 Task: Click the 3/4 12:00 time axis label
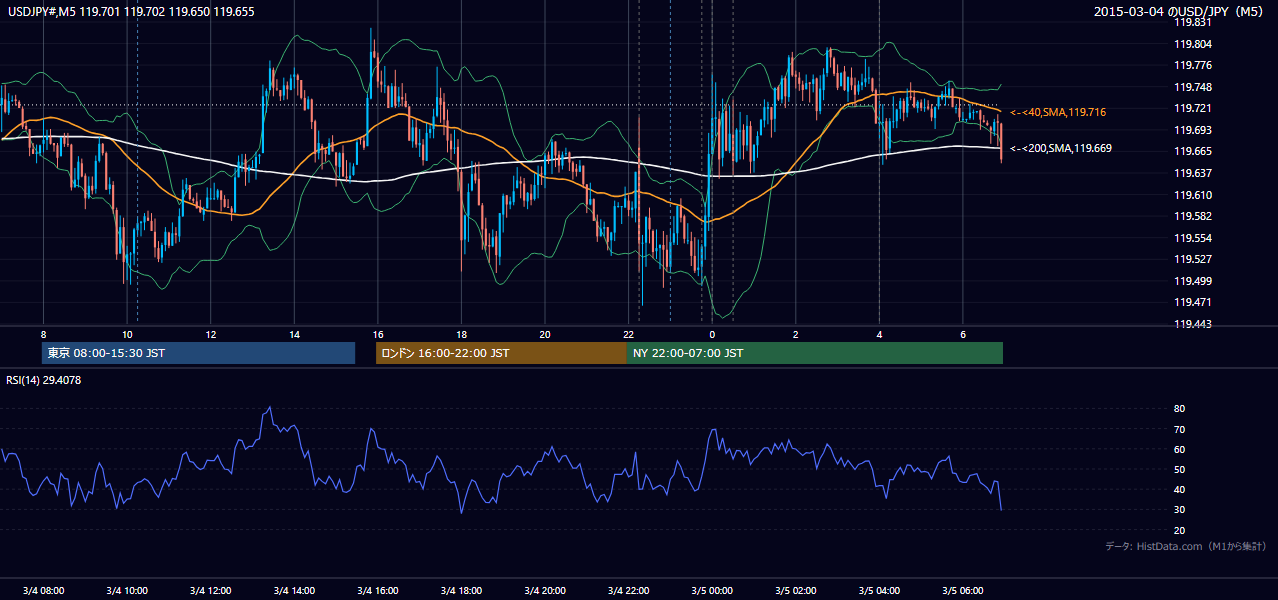pyautogui.click(x=210, y=590)
